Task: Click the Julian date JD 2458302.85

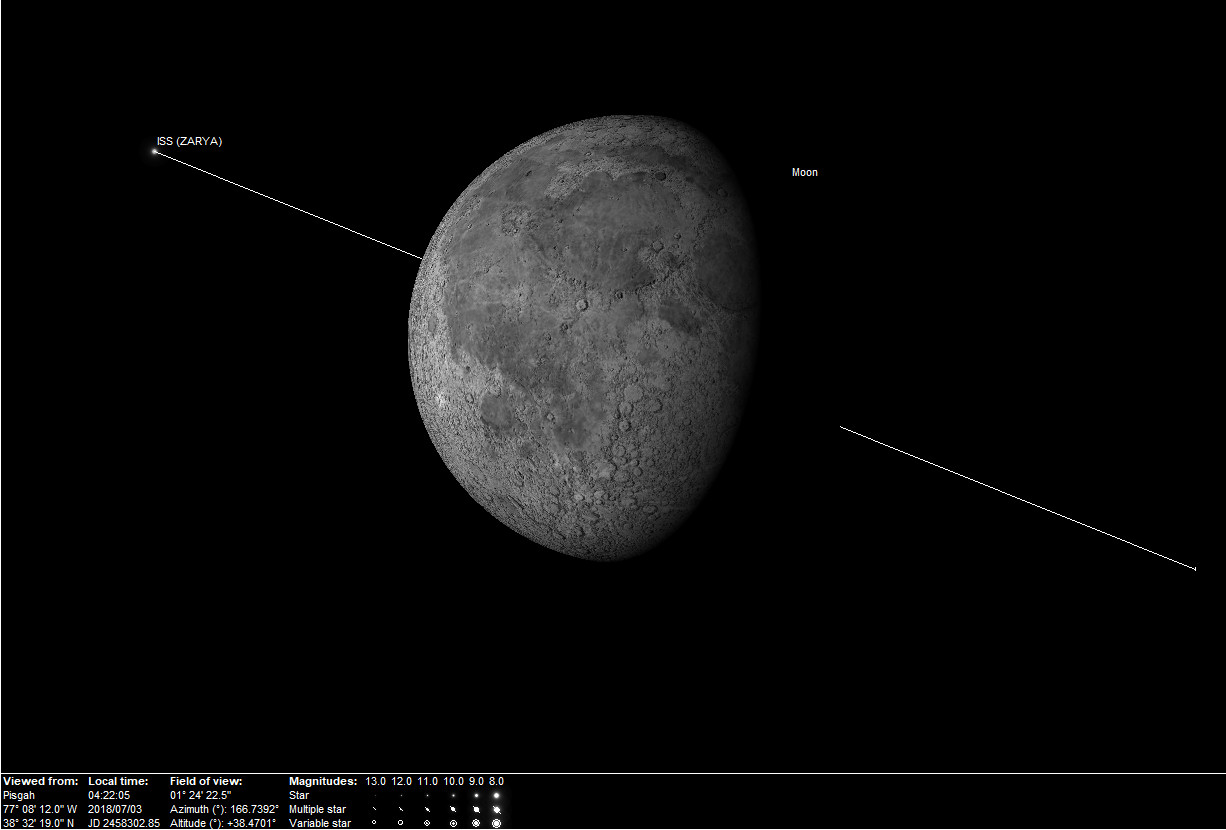Action: pyautogui.click(x=123, y=823)
